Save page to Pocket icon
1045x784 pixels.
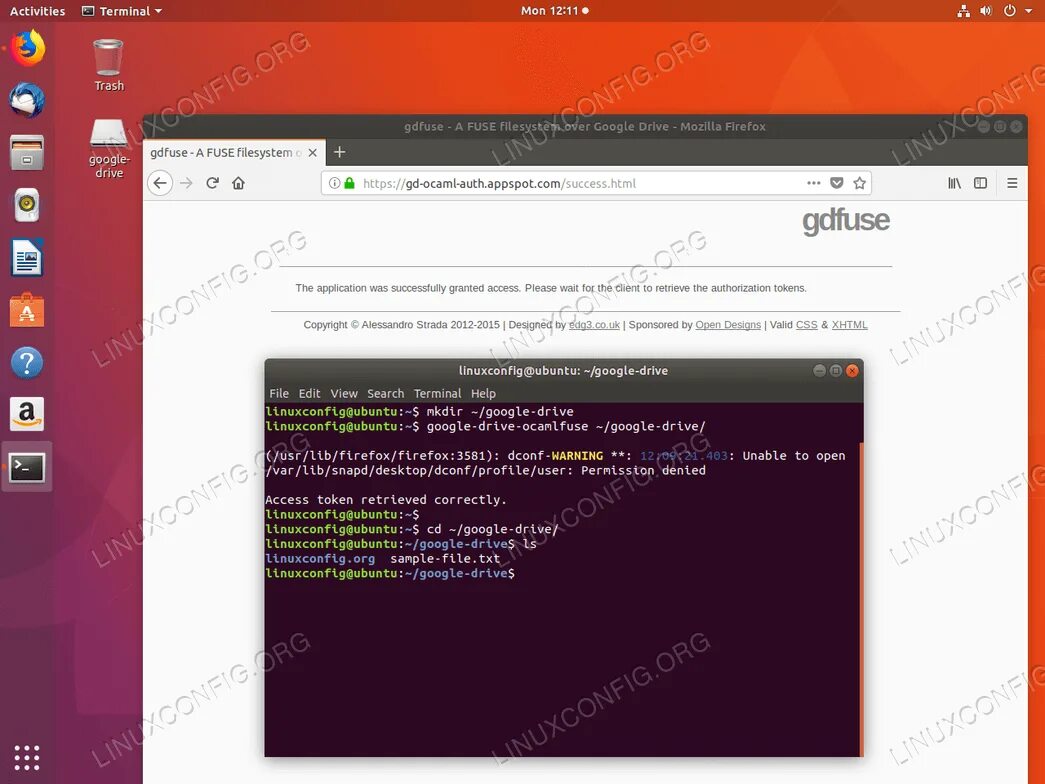837,183
